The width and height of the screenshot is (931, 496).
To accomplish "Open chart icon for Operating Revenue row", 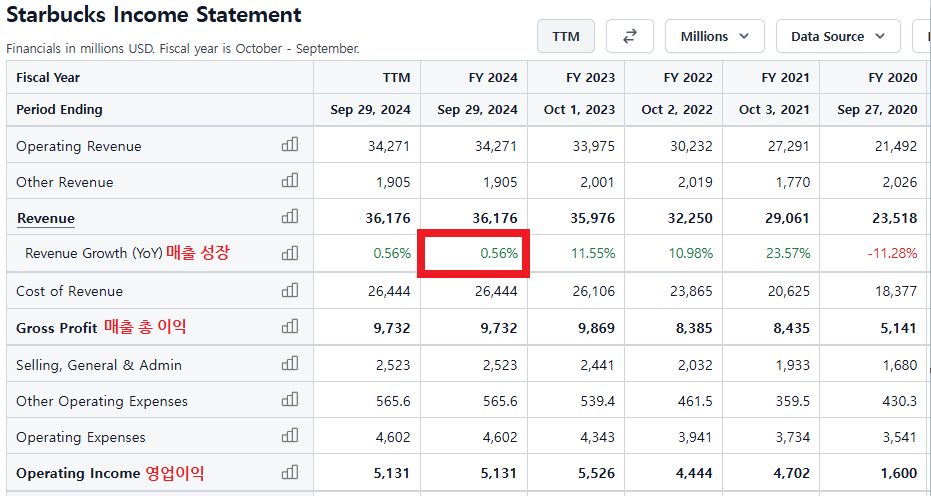I will 290,144.
